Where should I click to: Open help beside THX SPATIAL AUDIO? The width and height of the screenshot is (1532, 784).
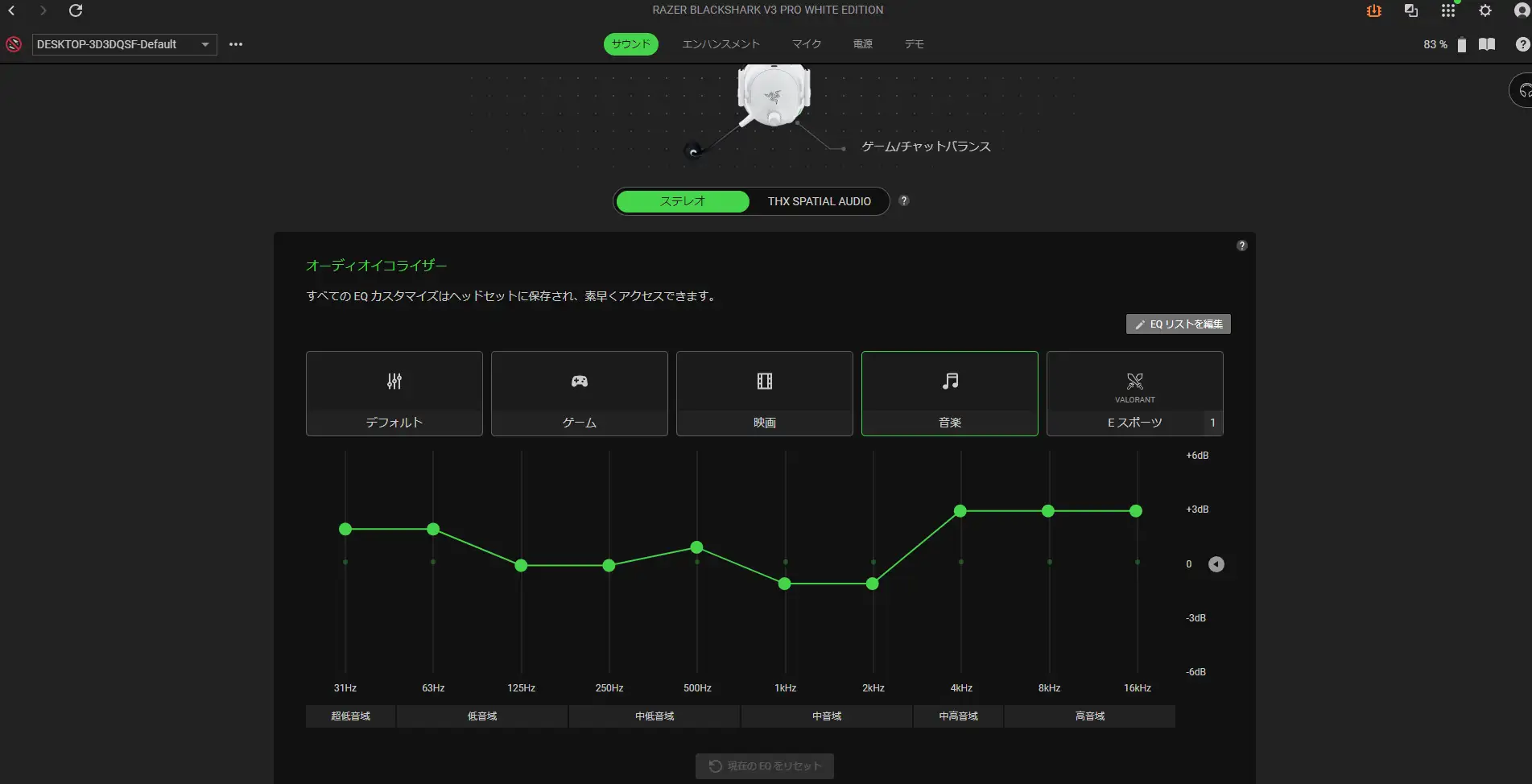click(904, 200)
